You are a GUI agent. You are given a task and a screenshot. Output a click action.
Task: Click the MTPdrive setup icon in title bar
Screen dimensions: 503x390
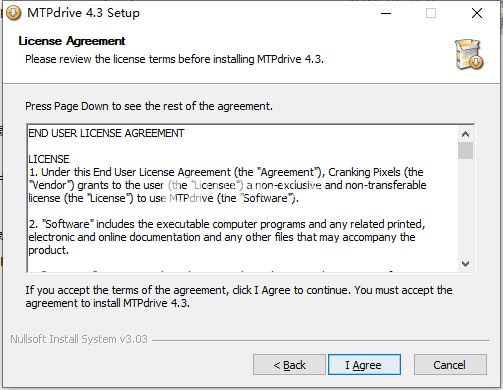coord(13,13)
